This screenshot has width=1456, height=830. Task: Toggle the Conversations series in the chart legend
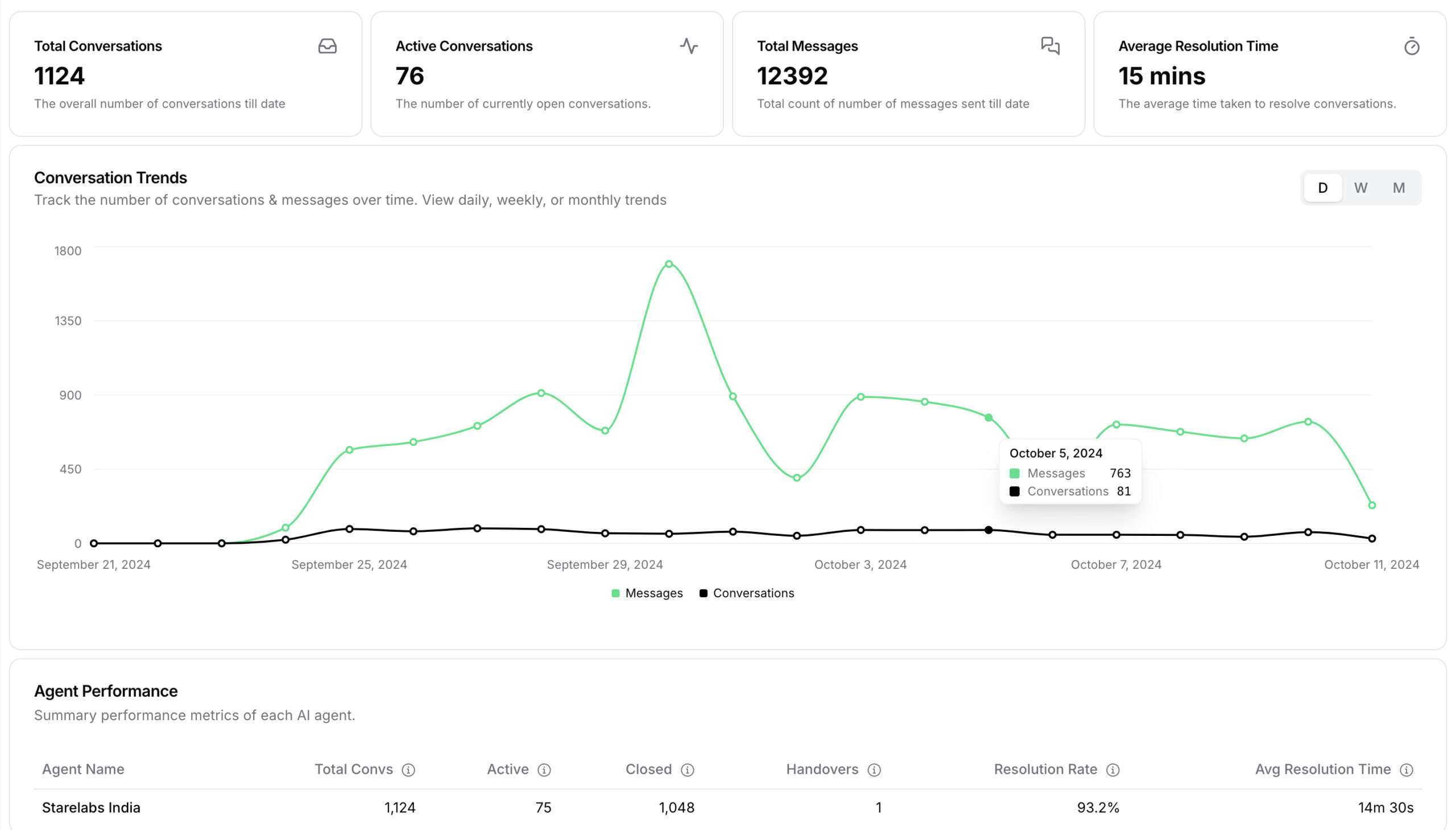748,593
